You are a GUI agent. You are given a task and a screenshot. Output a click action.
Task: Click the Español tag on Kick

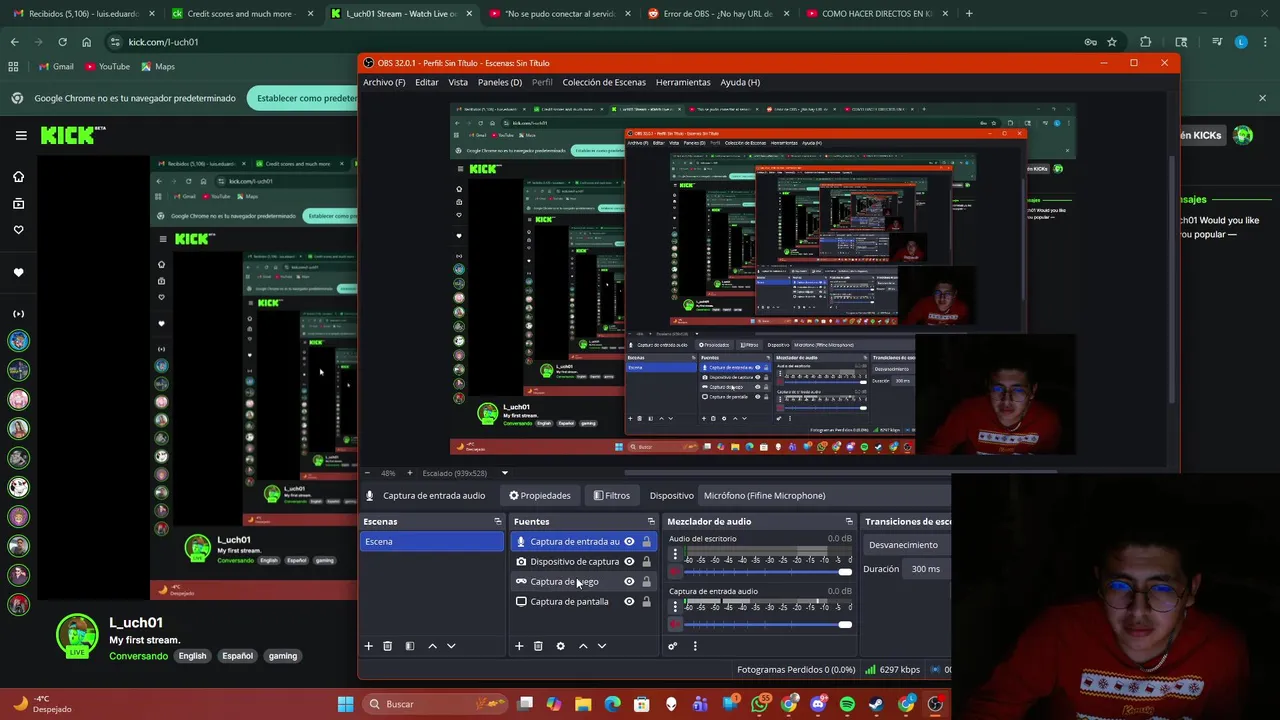pos(237,656)
